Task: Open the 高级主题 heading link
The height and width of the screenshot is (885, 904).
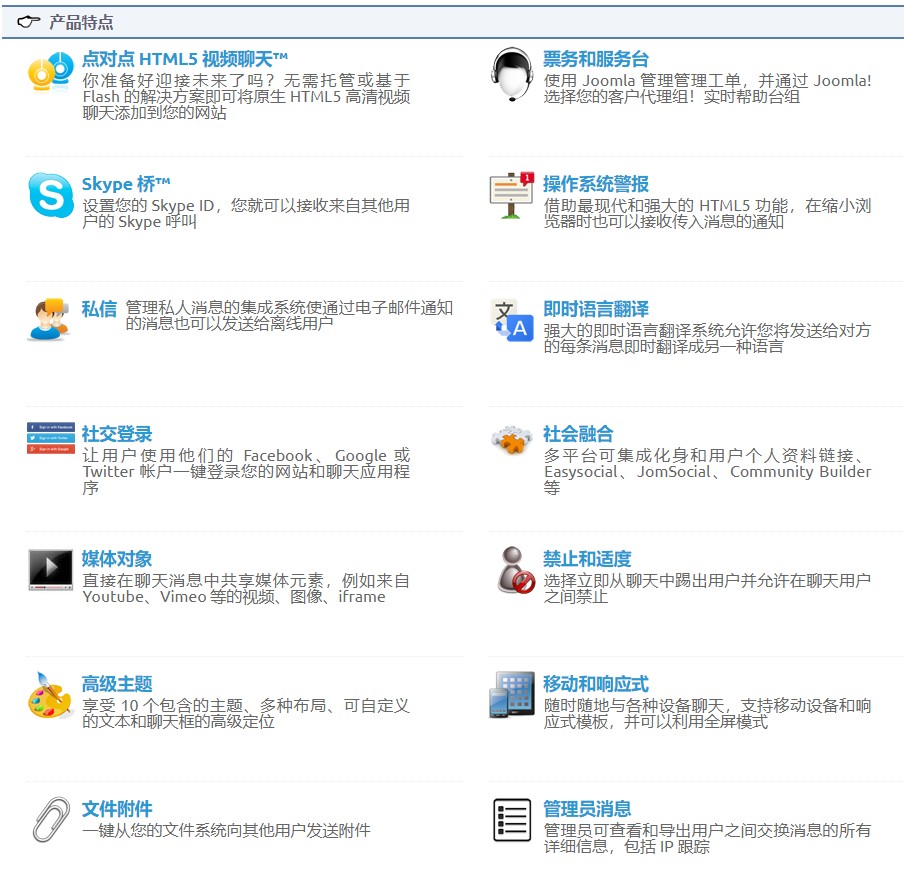Action: click(x=117, y=684)
